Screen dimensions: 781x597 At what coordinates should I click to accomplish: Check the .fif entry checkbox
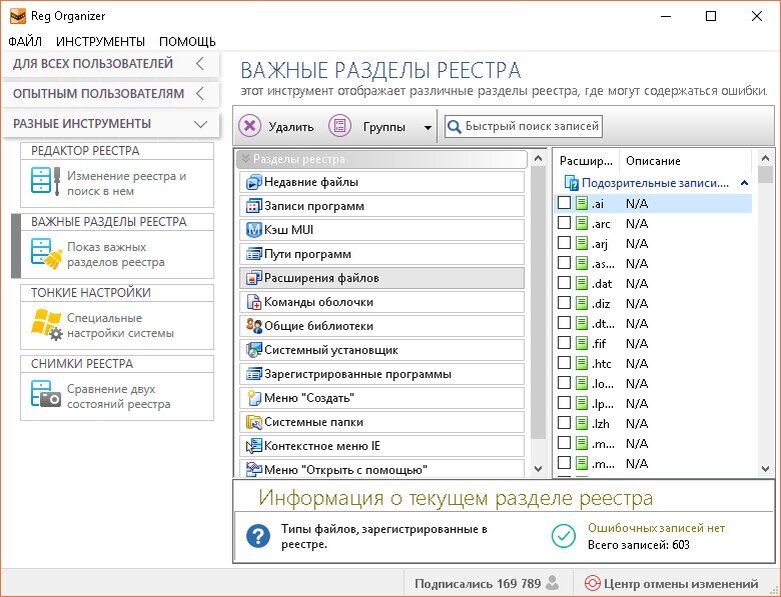(x=564, y=343)
